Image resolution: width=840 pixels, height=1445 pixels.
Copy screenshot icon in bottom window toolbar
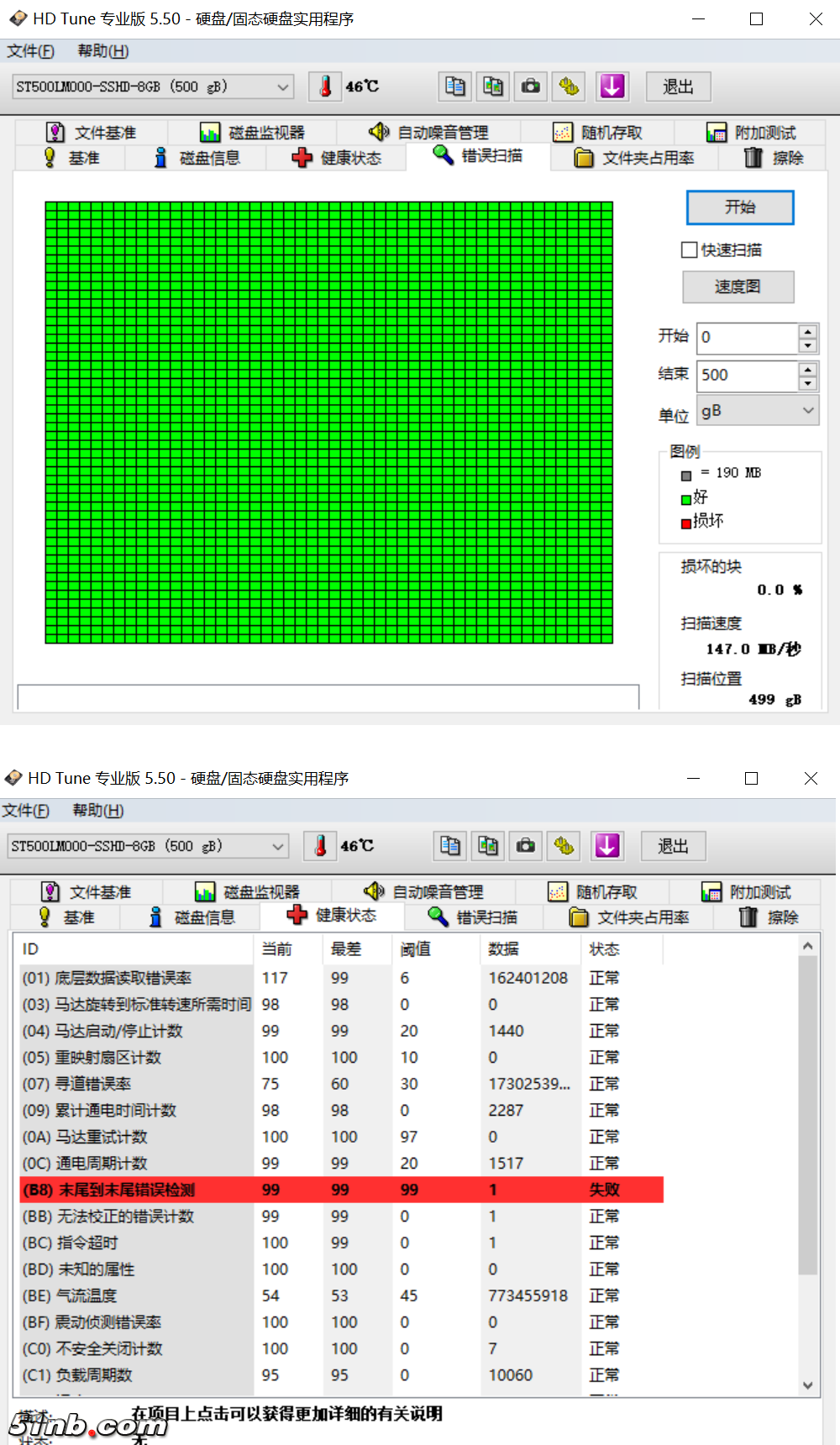coord(488,846)
